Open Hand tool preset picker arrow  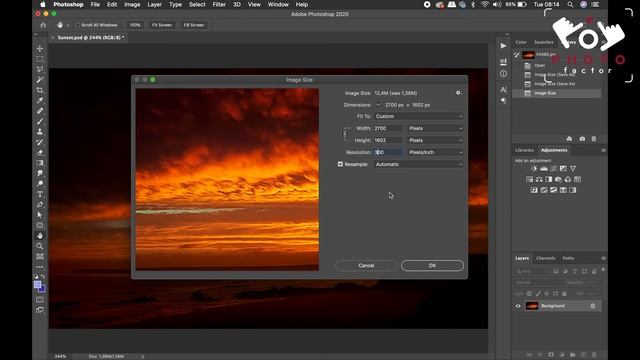click(x=68, y=25)
